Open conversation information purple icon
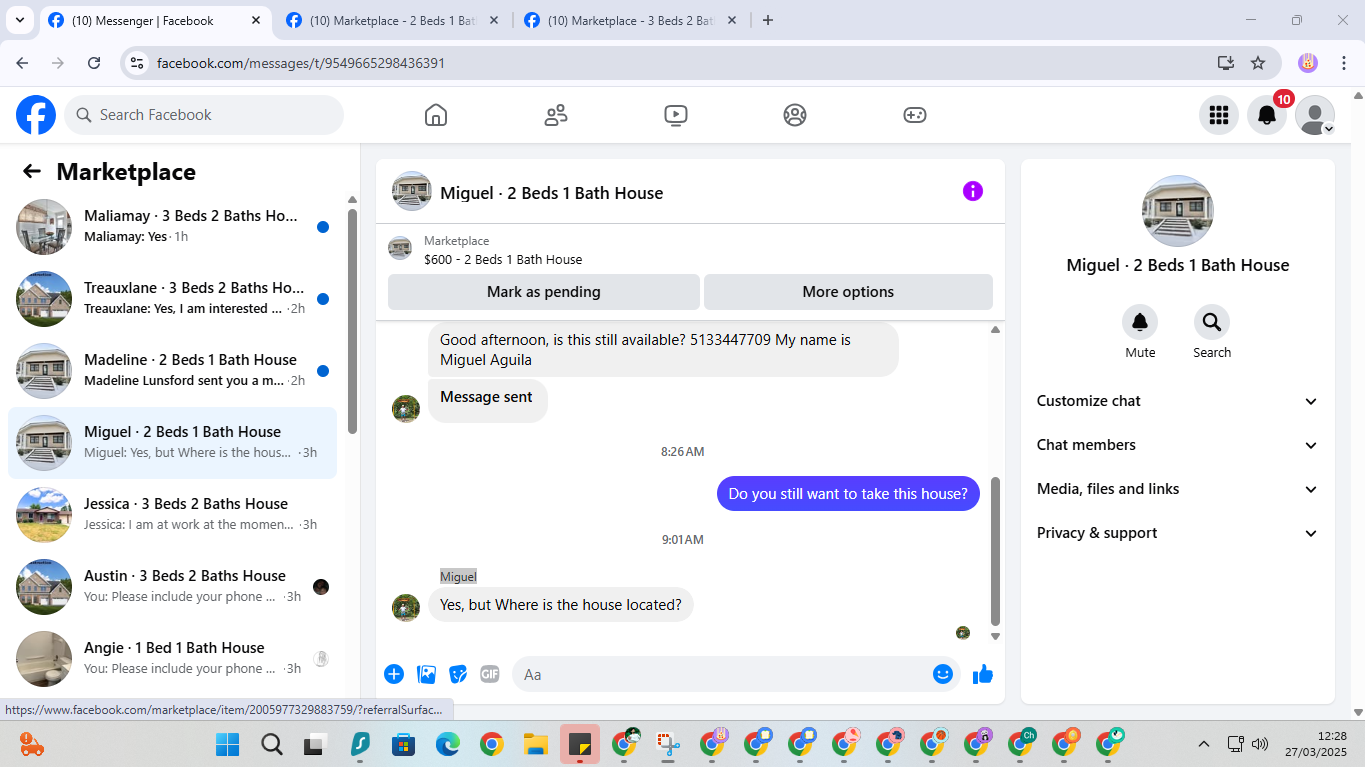Screen dimensions: 1365x767 [973, 191]
